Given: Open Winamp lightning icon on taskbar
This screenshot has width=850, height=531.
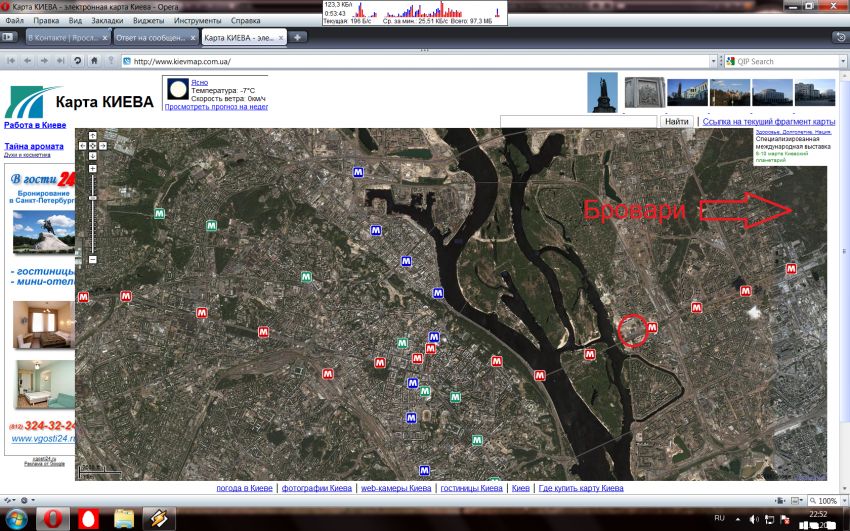Looking at the screenshot, I should (159, 519).
